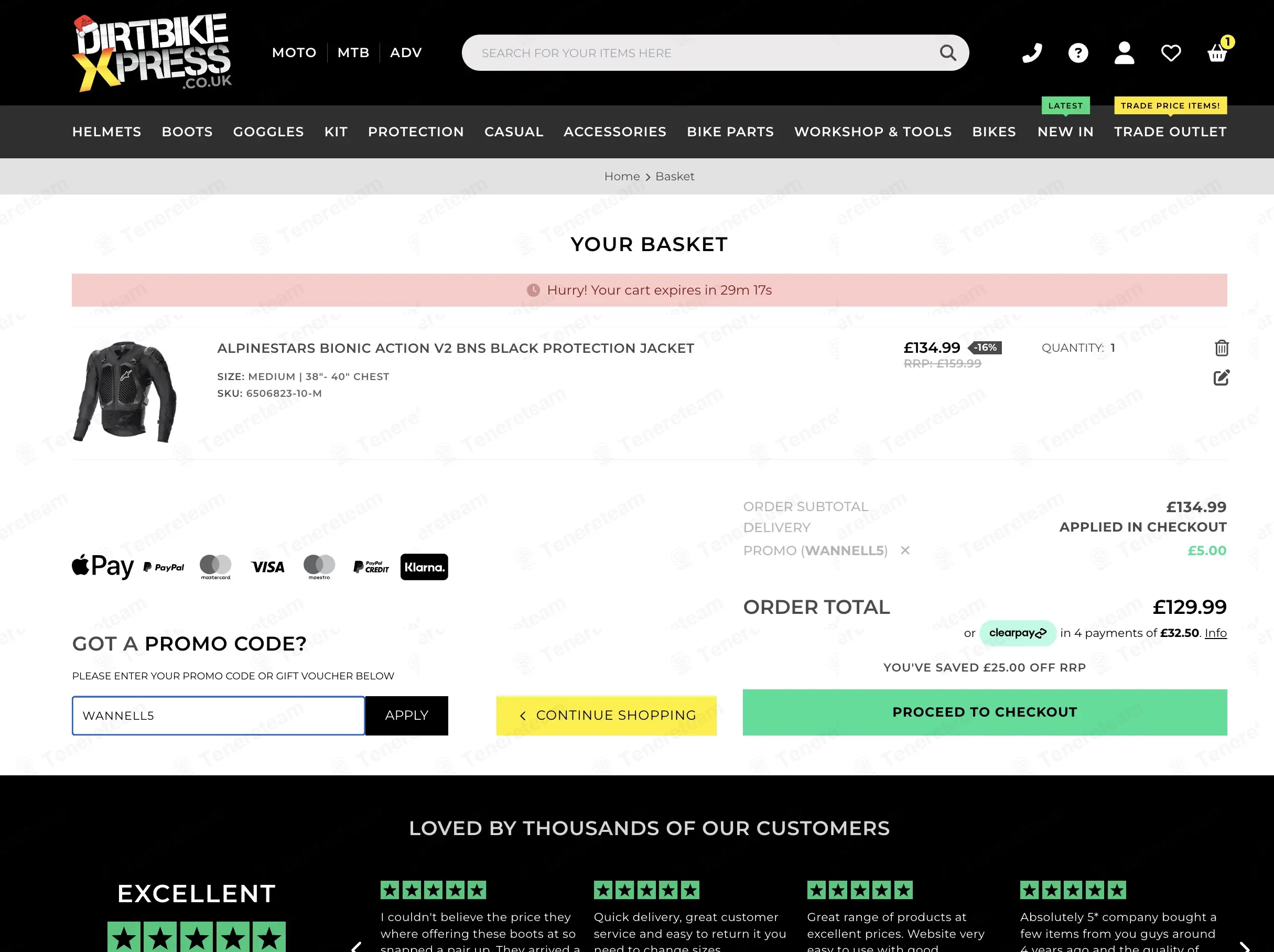Open the help question mark icon
Screen dimensions: 1274x952
click(1077, 52)
